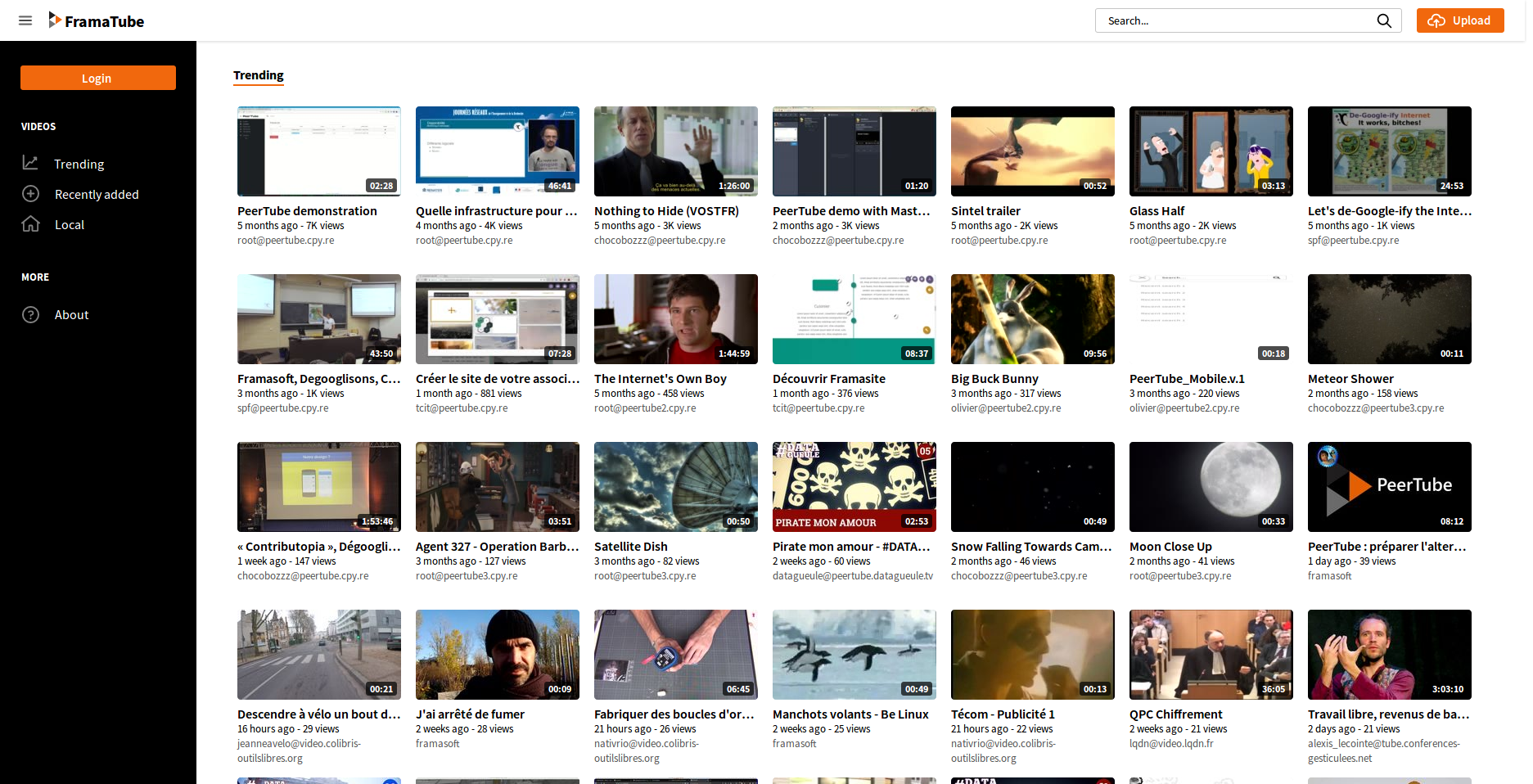Image resolution: width=1533 pixels, height=784 pixels.
Task: Open Técom - Publicité 1 title link
Action: pos(1003,714)
